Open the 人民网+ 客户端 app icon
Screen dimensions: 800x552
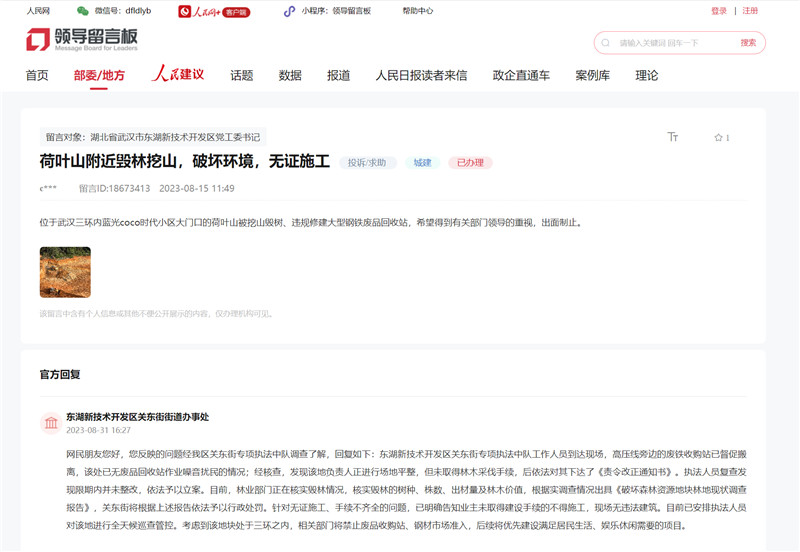pos(214,11)
